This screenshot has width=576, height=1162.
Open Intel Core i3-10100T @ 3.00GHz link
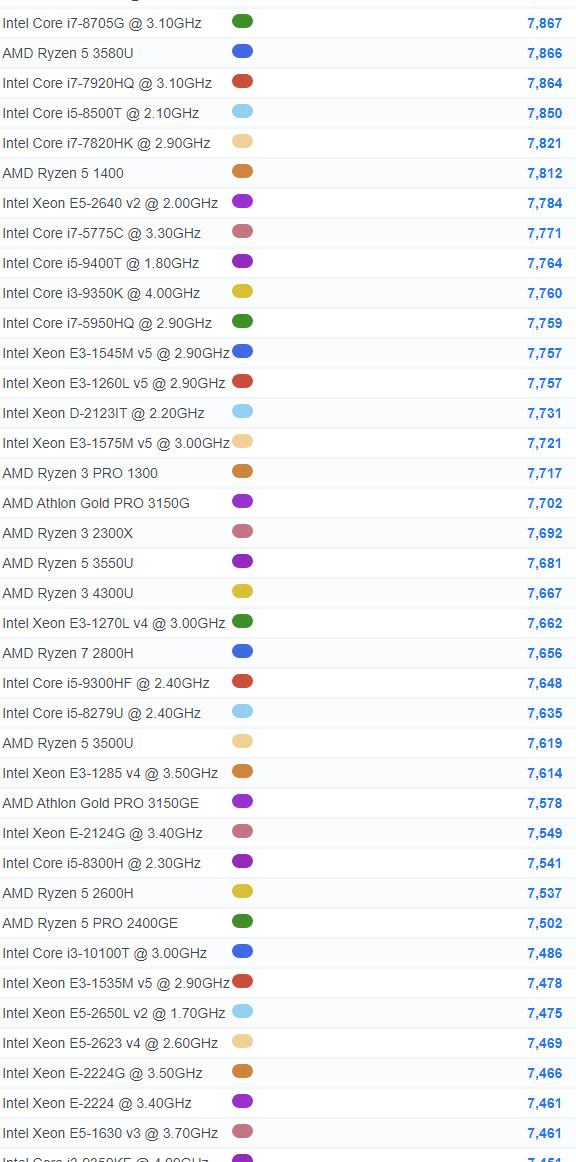click(x=105, y=953)
